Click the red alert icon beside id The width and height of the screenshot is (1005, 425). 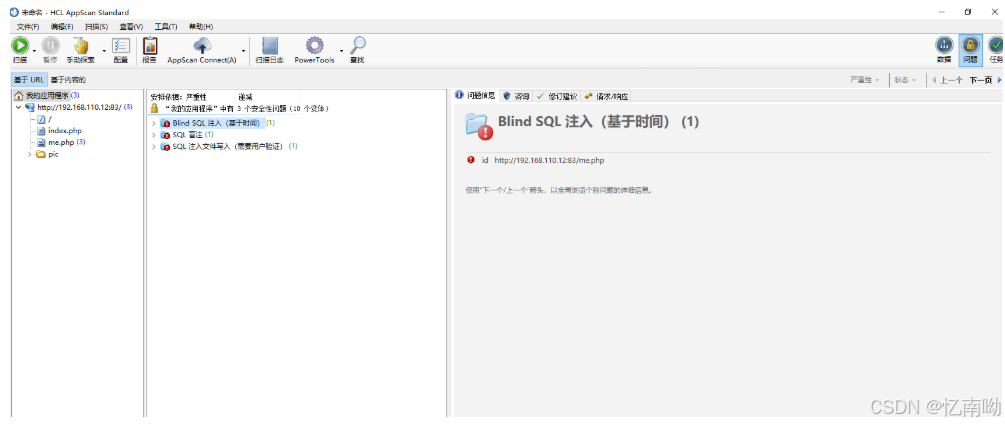click(471, 160)
